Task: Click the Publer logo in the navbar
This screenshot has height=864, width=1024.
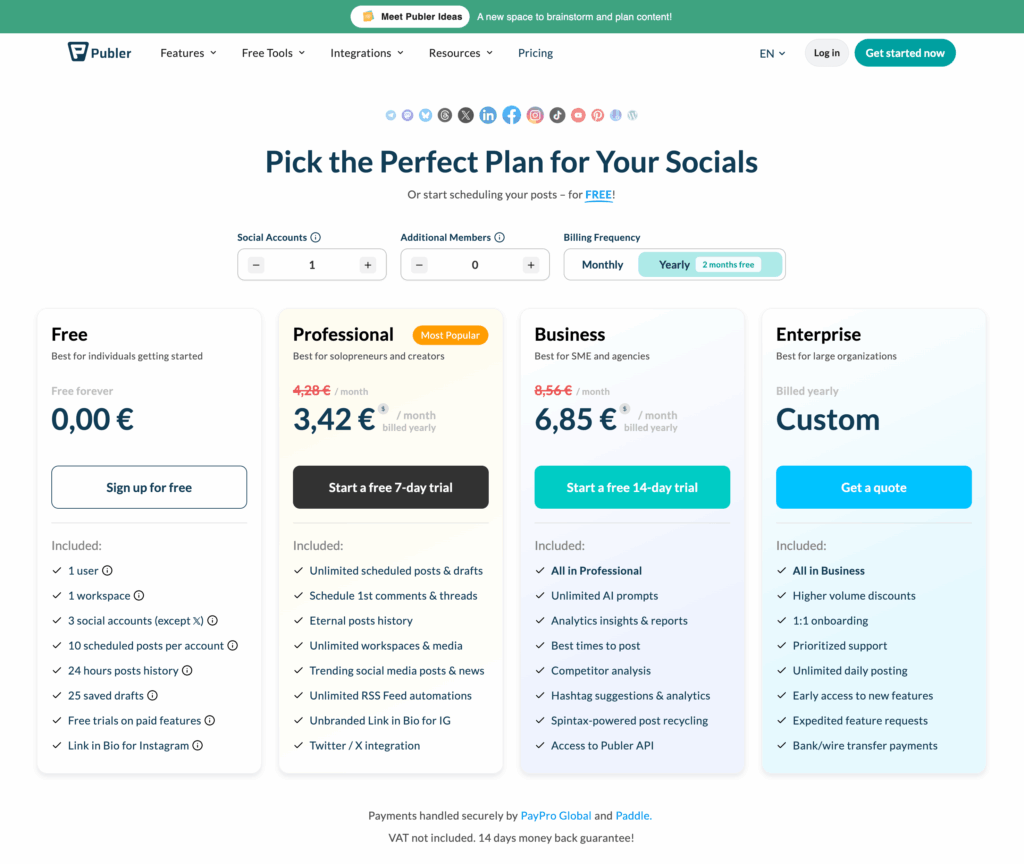Action: click(98, 52)
